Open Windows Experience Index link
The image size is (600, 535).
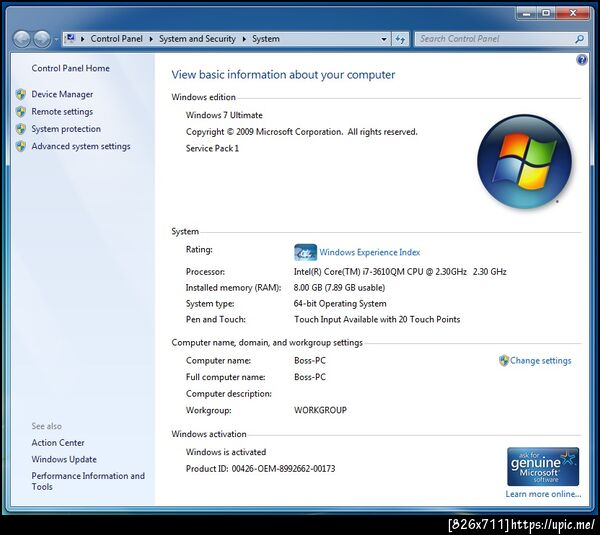tap(370, 252)
